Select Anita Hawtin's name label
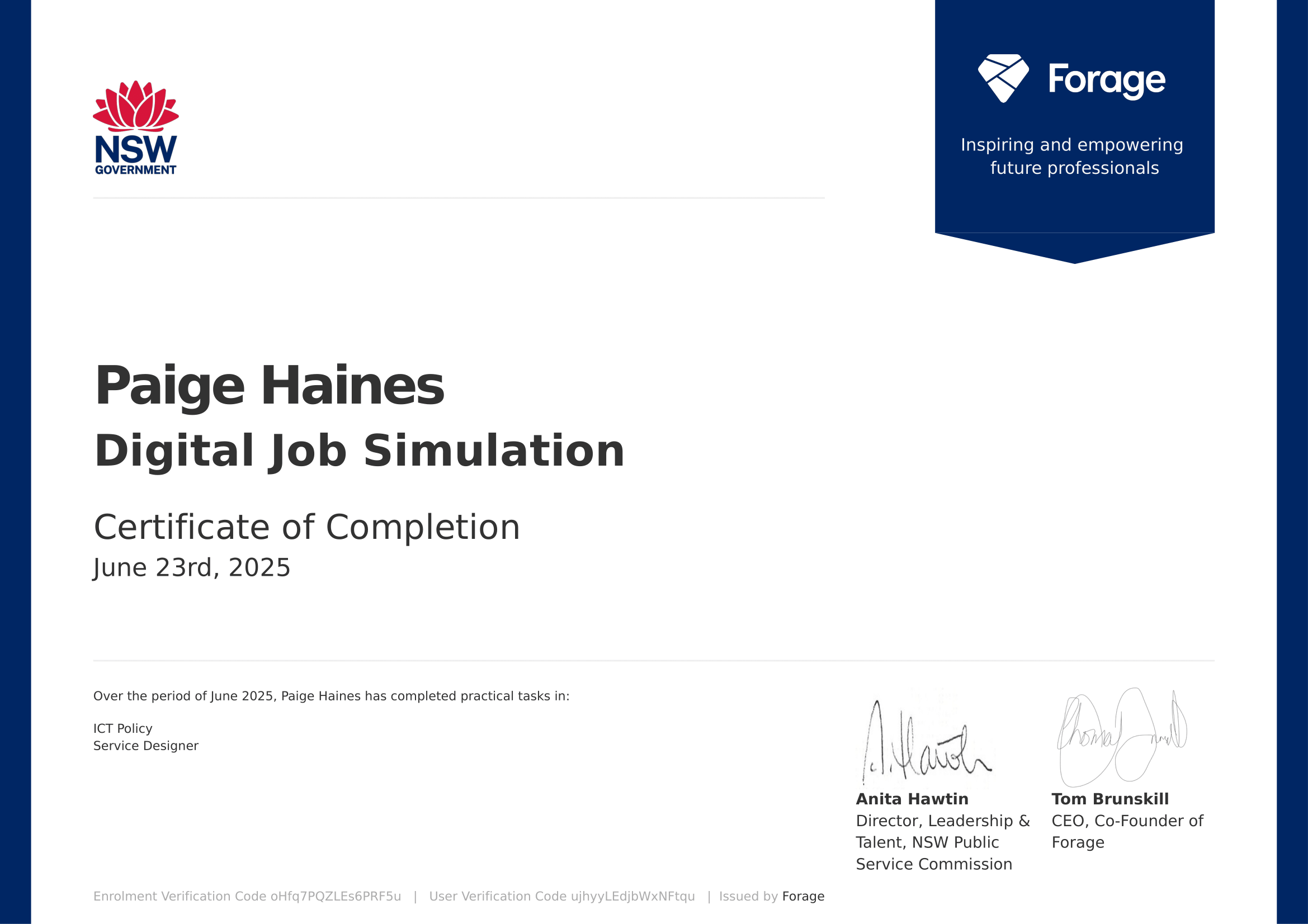This screenshot has width=1308, height=924. pyautogui.click(x=912, y=799)
